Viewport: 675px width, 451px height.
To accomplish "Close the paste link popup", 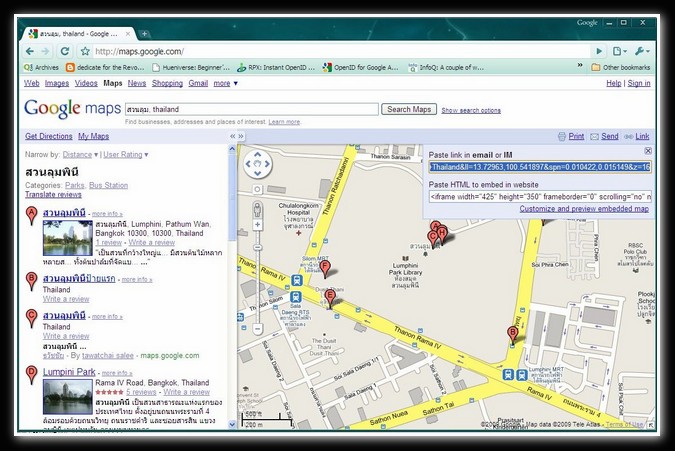I will (648, 151).
